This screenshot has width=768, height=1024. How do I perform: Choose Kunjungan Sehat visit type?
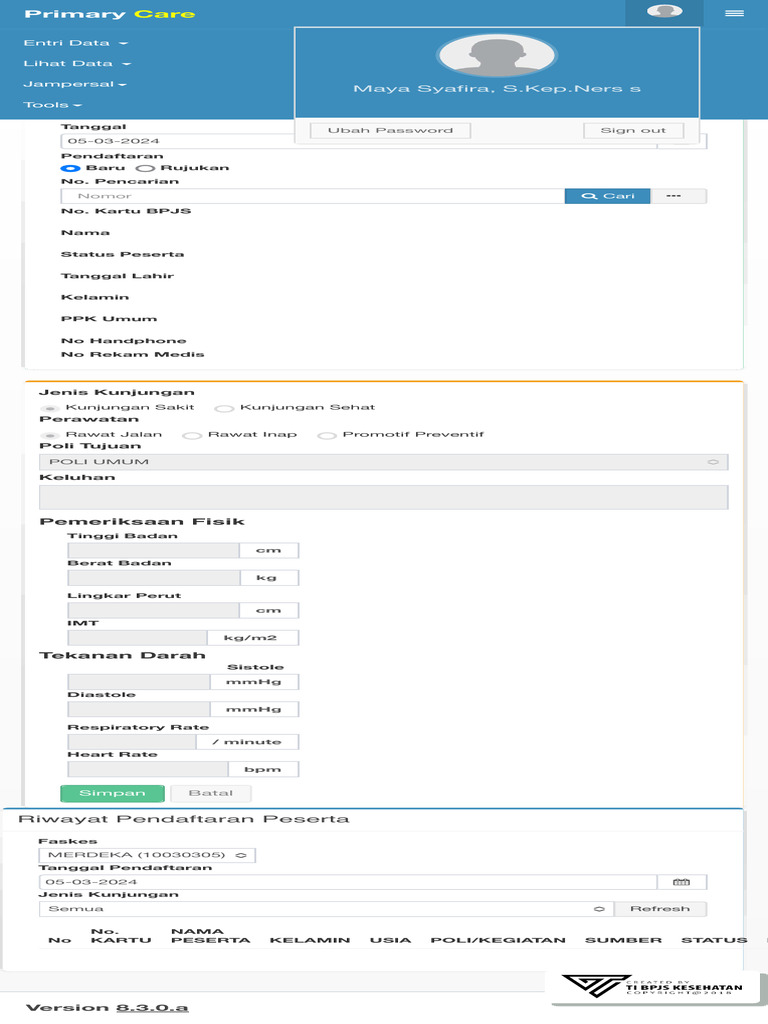[225, 408]
